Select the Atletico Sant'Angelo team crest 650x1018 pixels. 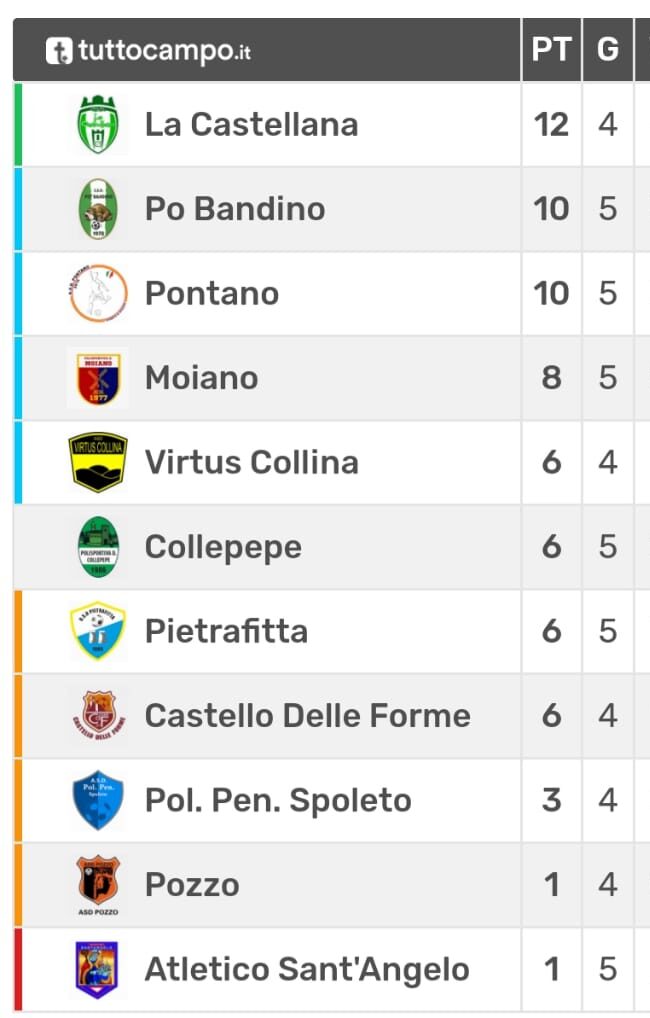97,969
